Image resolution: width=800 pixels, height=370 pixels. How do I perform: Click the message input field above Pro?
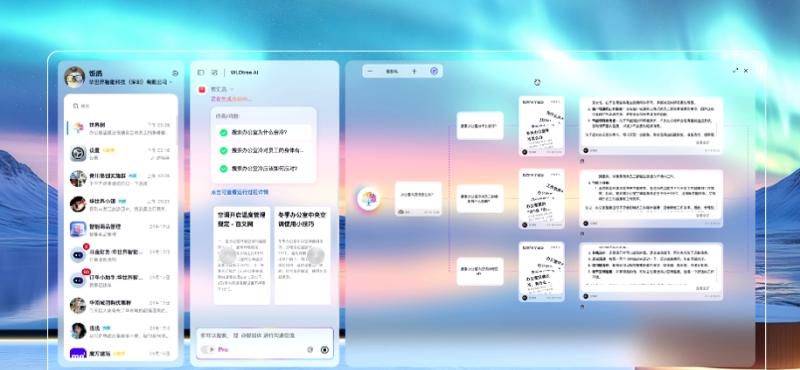coord(264,336)
